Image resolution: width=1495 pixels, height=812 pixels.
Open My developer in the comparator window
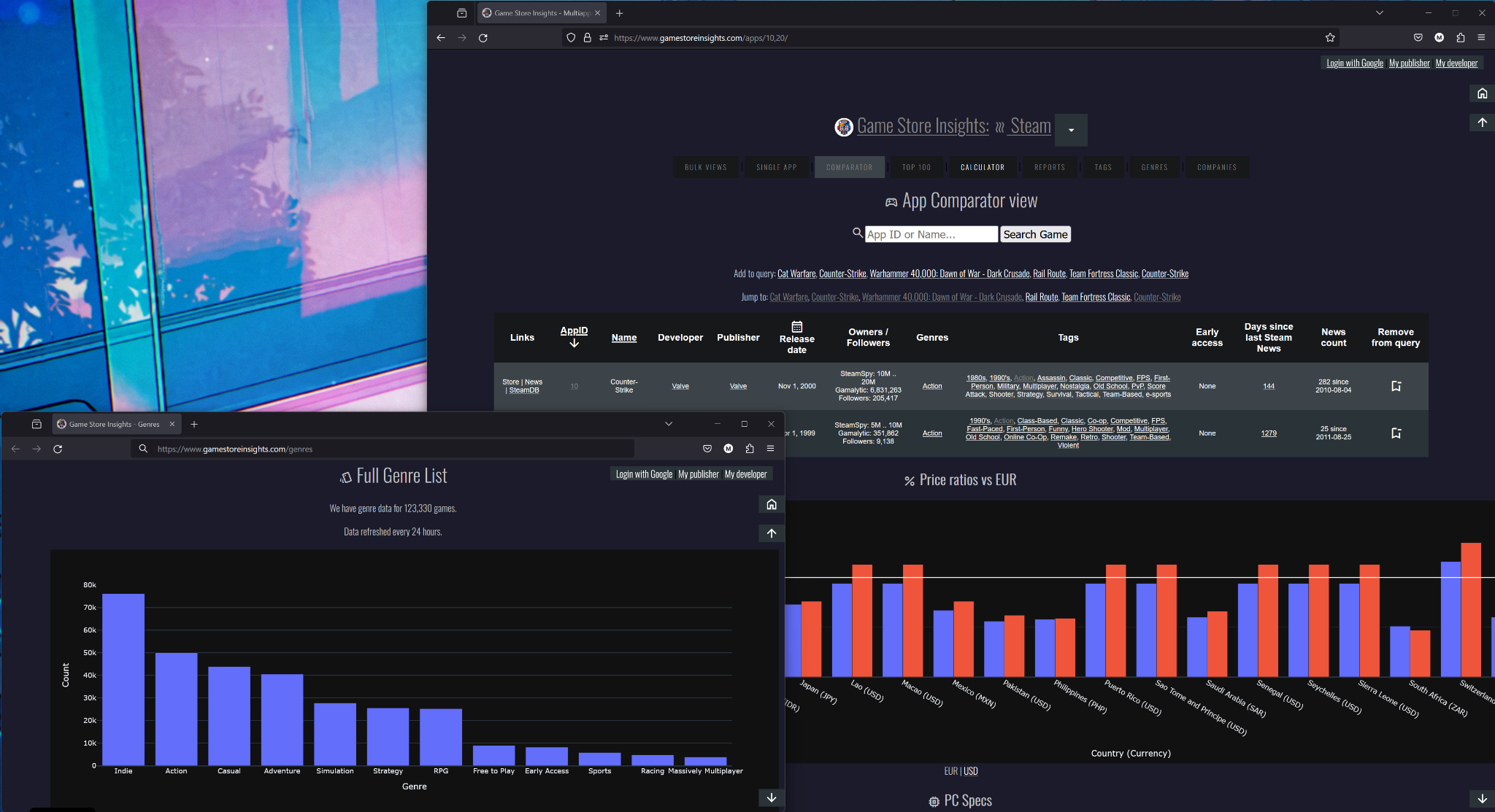pyautogui.click(x=1456, y=63)
